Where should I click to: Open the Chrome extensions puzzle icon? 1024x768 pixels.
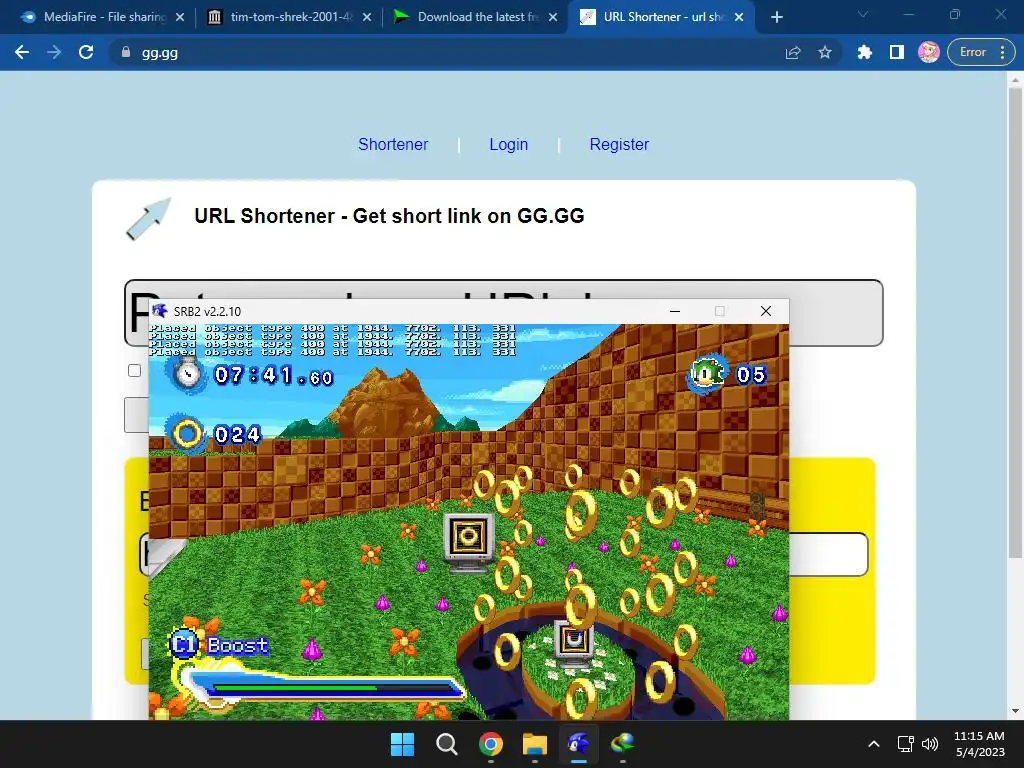pos(865,52)
